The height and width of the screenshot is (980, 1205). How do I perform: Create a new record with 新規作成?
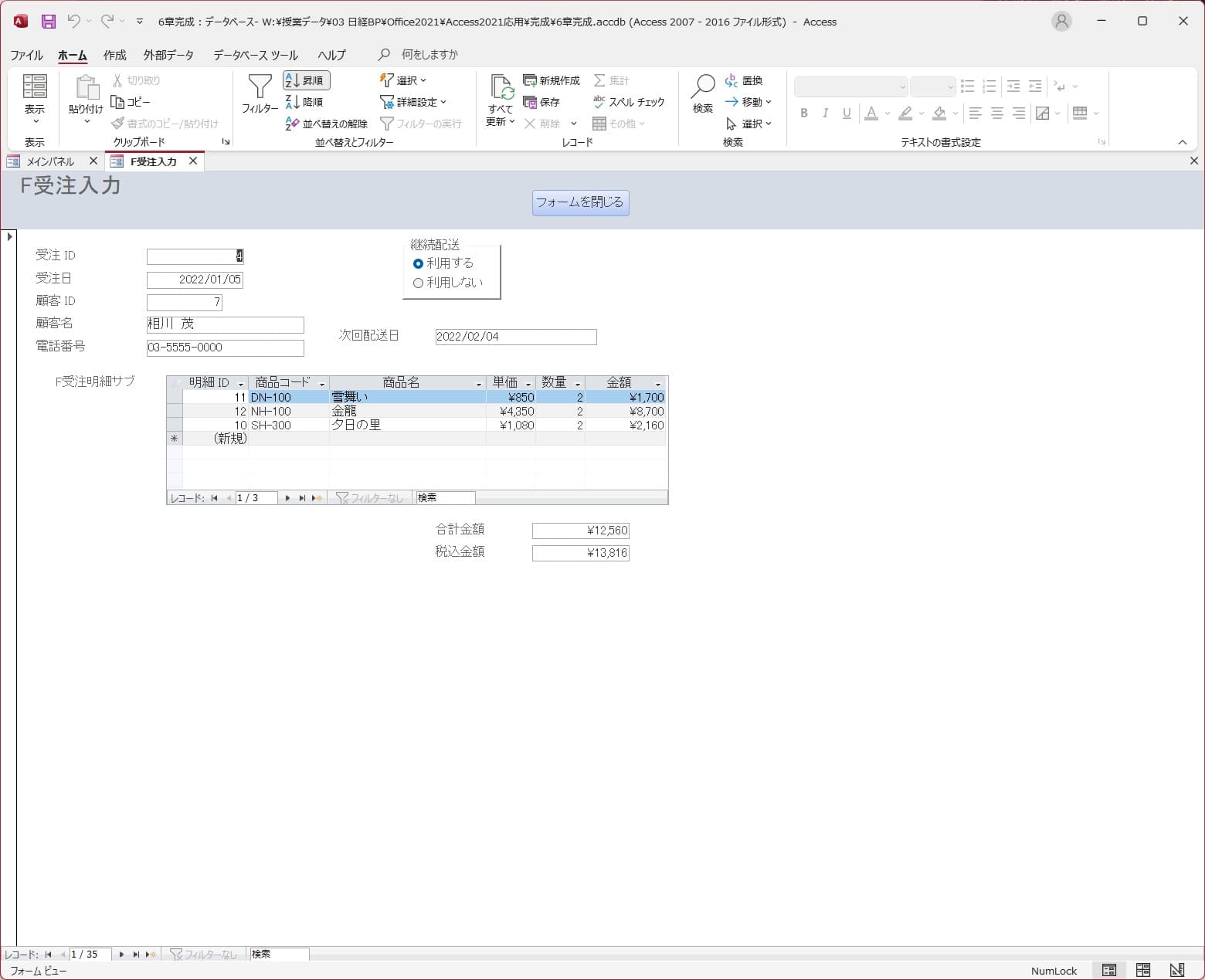pyautogui.click(x=552, y=80)
